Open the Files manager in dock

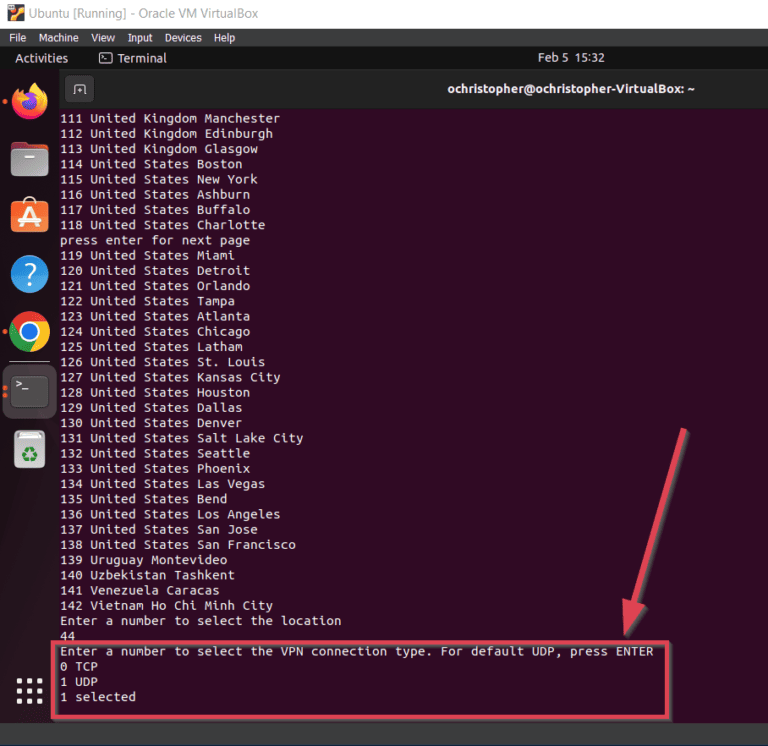pyautogui.click(x=30, y=159)
